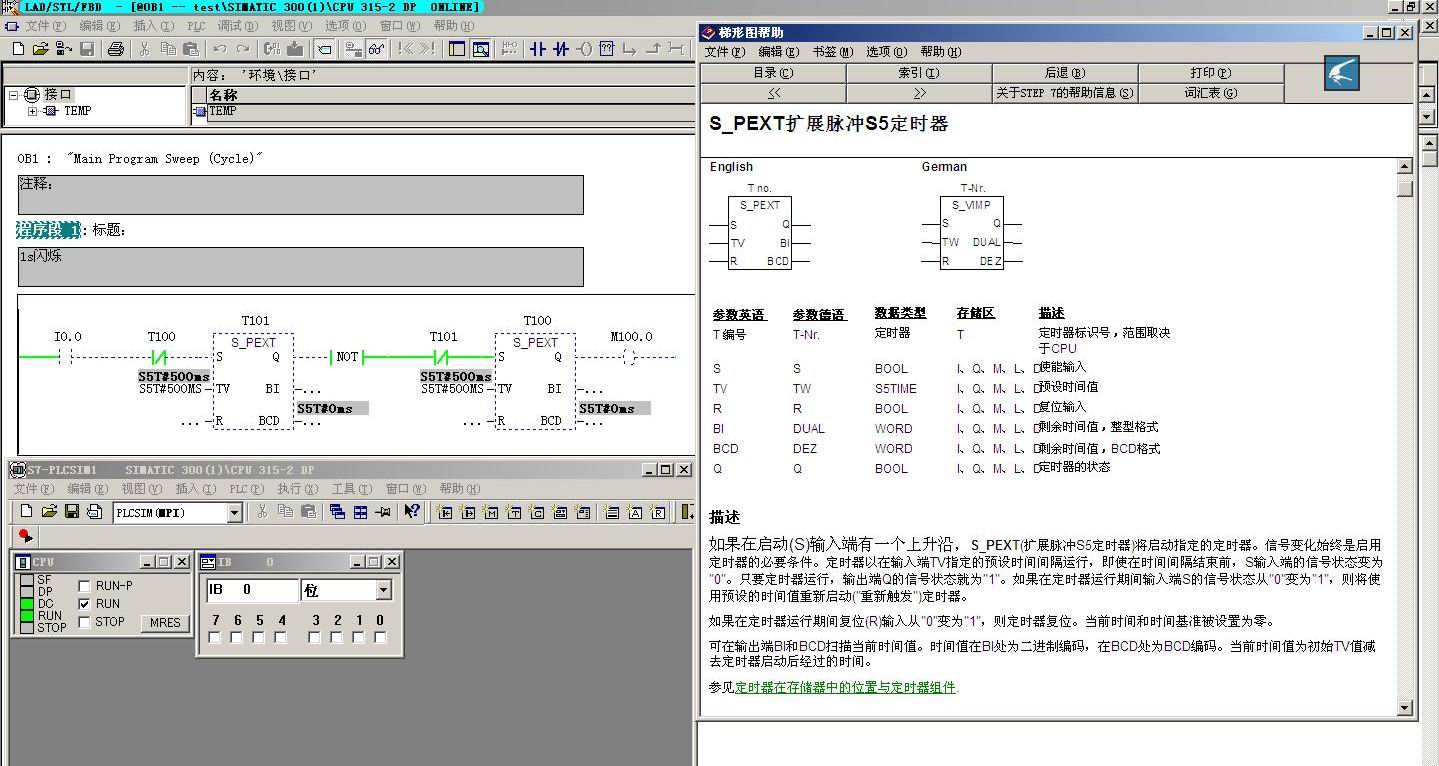Toggle bit 4 checkbox of IB 0
This screenshot has width=1439, height=766.
(282, 638)
